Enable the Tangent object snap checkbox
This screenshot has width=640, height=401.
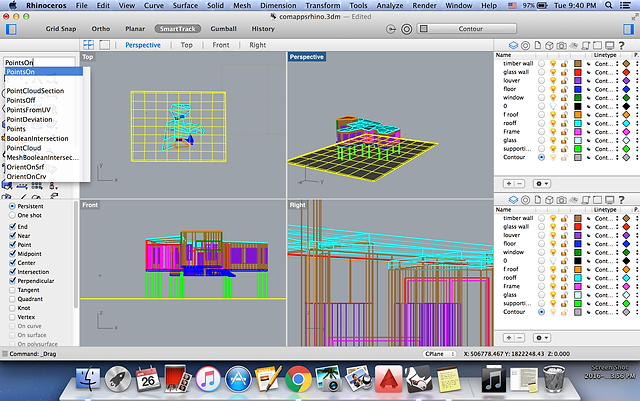[x=11, y=290]
